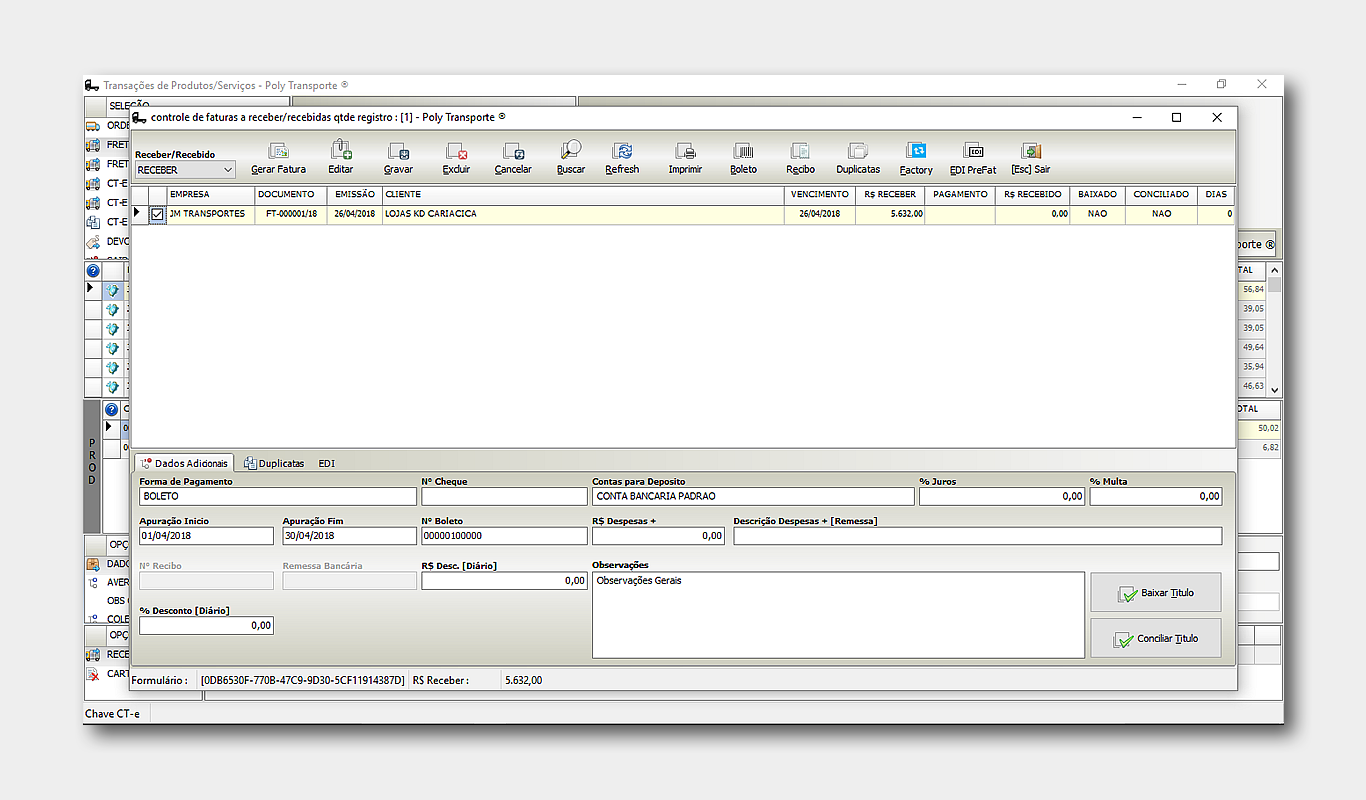This screenshot has height=800, width=1366.
Task: Click the FT-000001/18 document cell
Action: point(293,214)
